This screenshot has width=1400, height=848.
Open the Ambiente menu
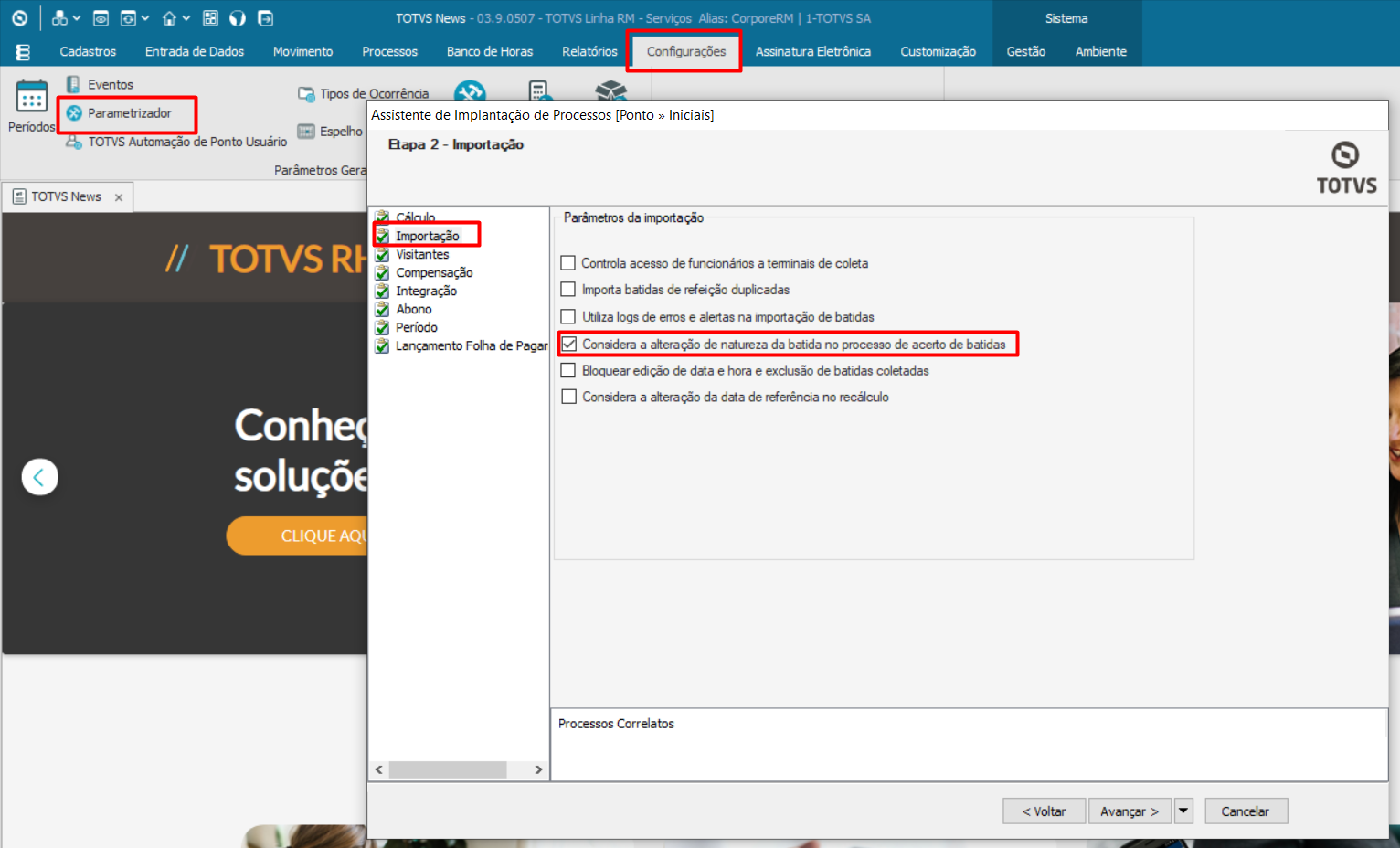coord(1101,52)
